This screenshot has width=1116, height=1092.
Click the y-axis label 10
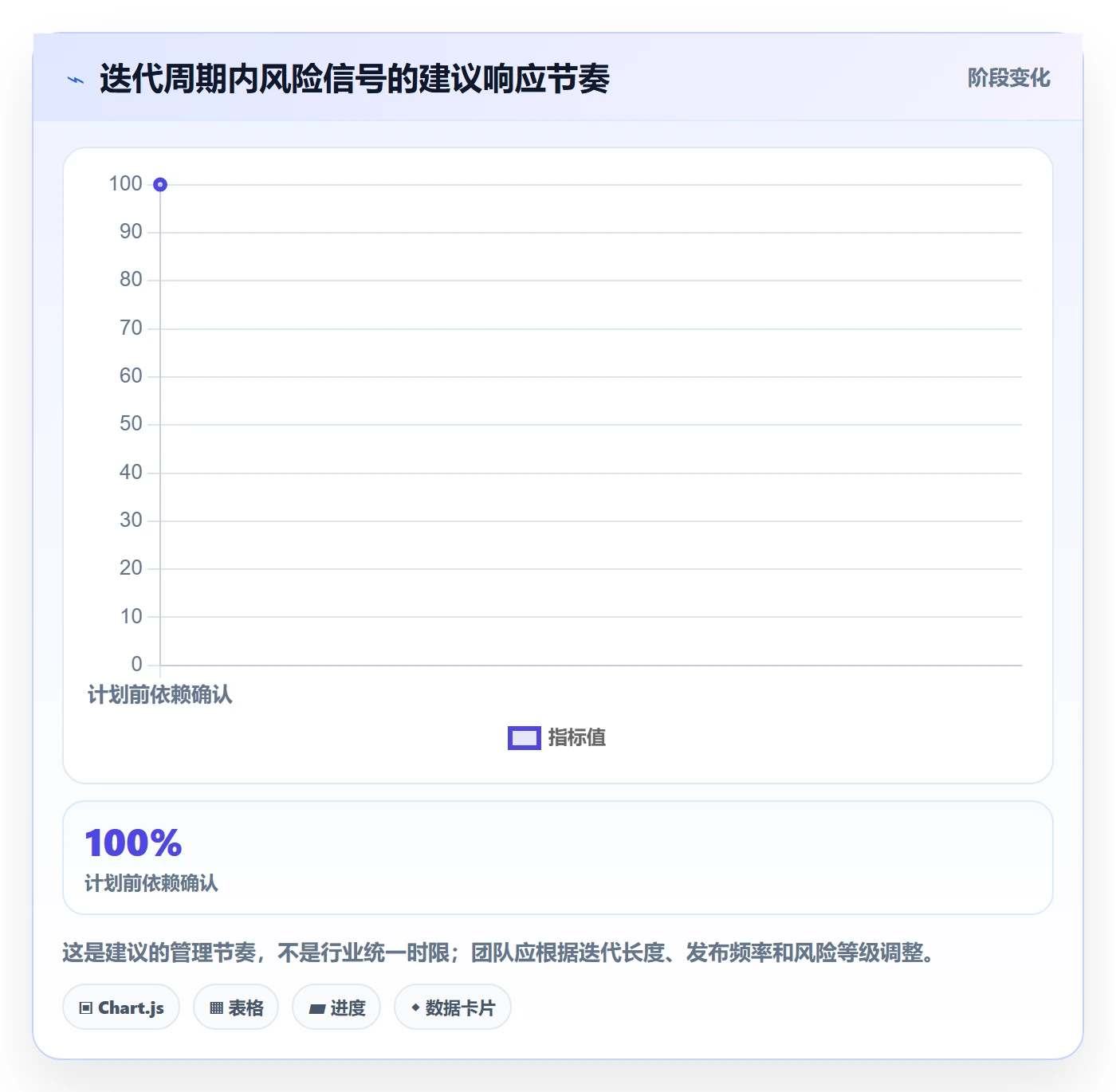pos(131,617)
